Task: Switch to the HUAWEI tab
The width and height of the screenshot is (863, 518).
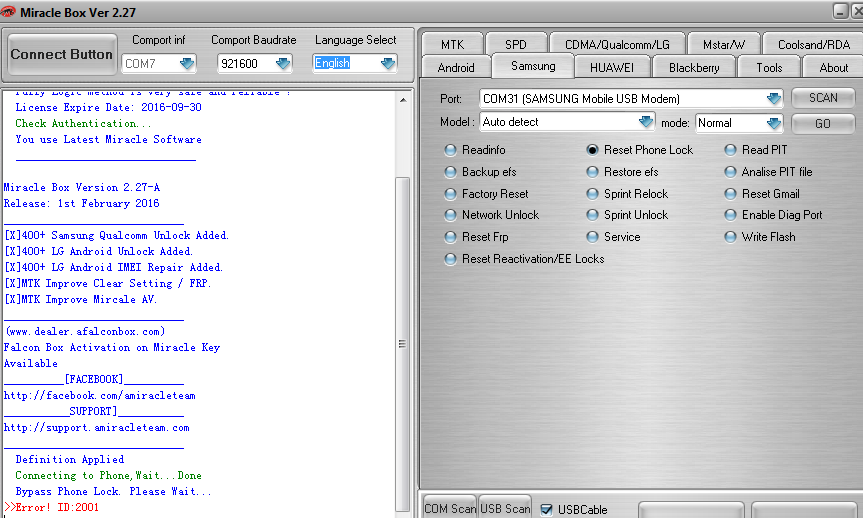Action: coord(611,67)
